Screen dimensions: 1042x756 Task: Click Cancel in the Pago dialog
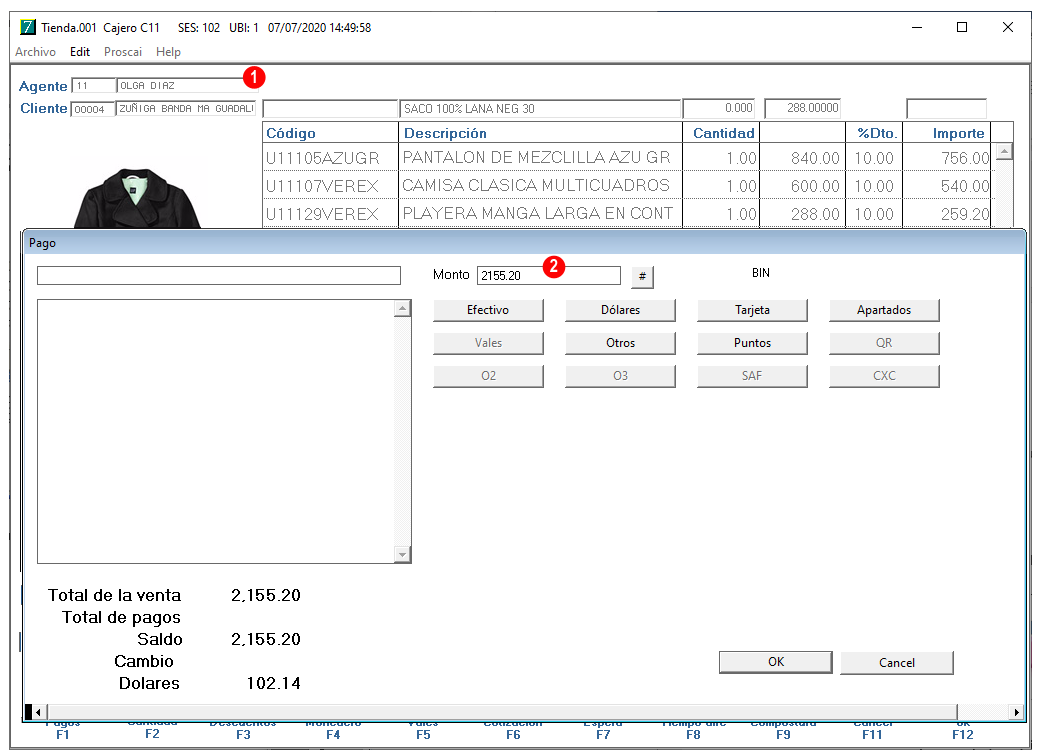point(896,663)
